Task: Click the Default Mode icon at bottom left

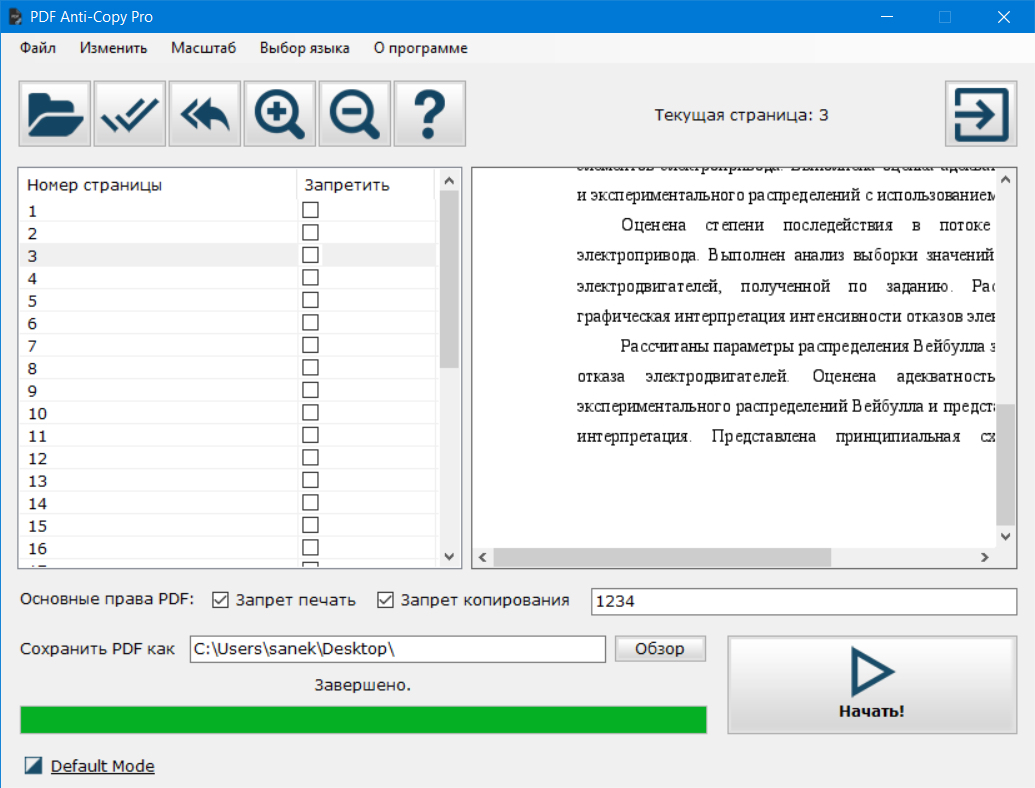Action: [x=34, y=766]
